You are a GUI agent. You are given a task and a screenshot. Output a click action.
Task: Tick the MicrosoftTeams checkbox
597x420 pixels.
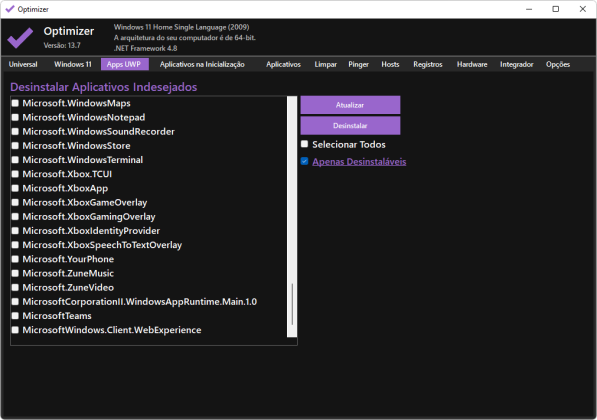click(15, 316)
